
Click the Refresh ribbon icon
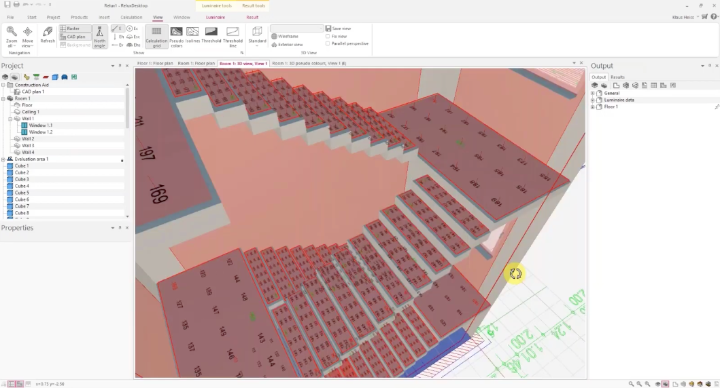point(47,35)
